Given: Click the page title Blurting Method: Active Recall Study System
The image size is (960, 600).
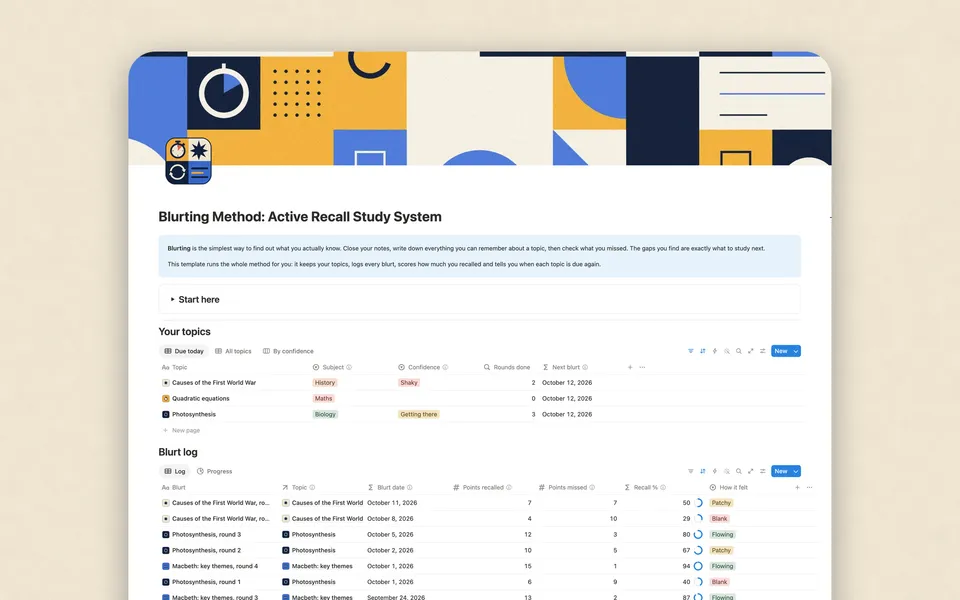Looking at the screenshot, I should coord(300,217).
